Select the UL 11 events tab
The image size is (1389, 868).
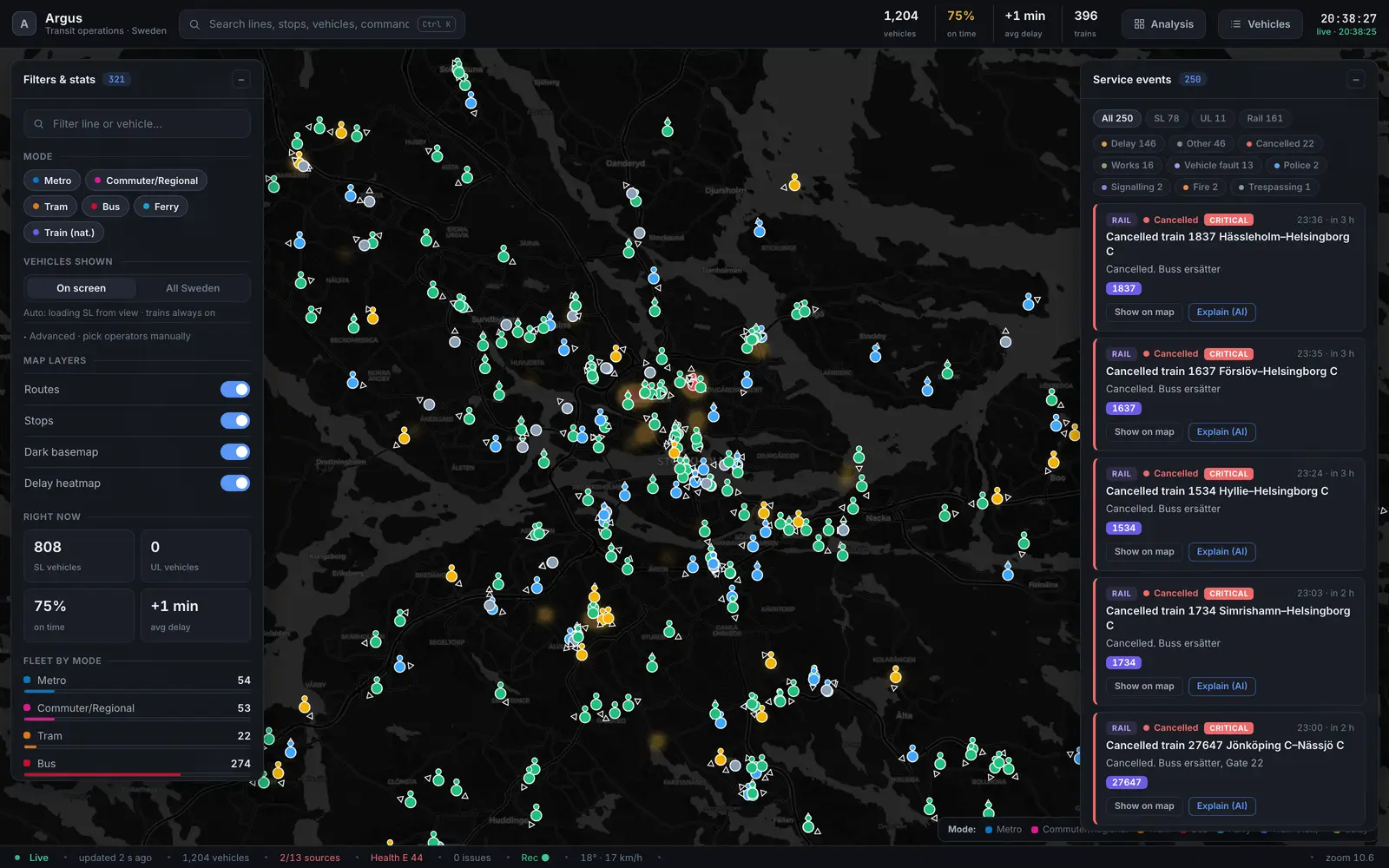tap(1213, 118)
